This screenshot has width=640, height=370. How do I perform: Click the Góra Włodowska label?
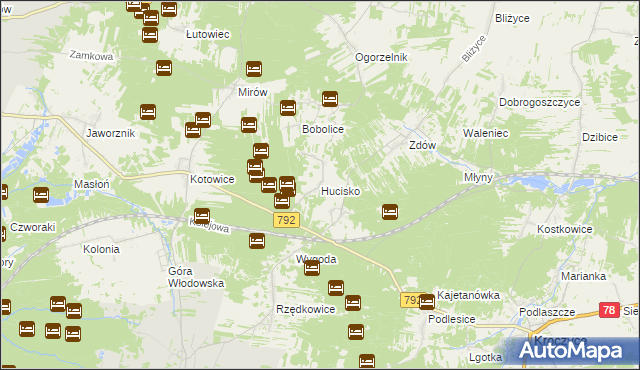196,277
